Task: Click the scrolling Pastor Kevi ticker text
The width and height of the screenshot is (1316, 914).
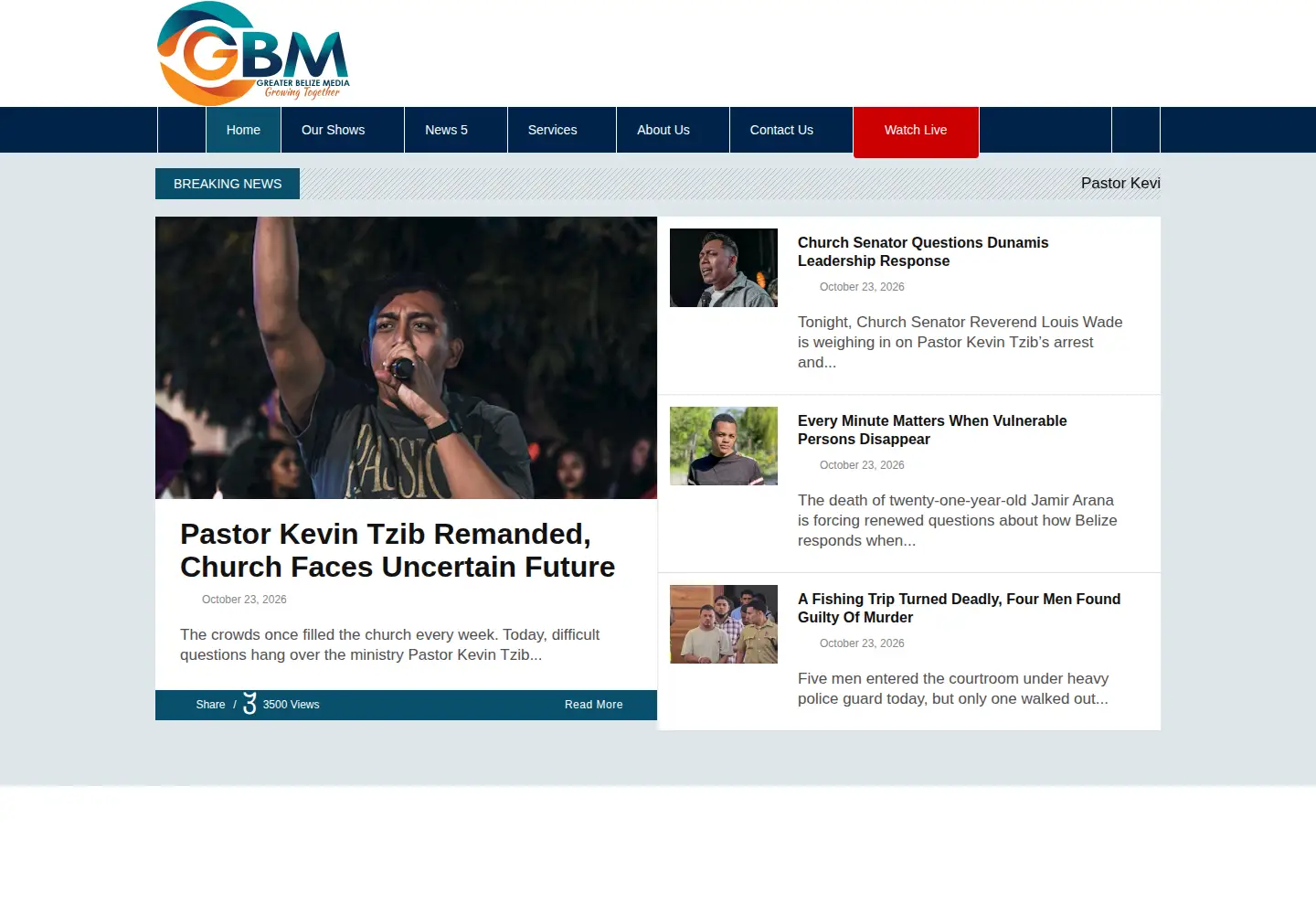Action: coord(1120,183)
